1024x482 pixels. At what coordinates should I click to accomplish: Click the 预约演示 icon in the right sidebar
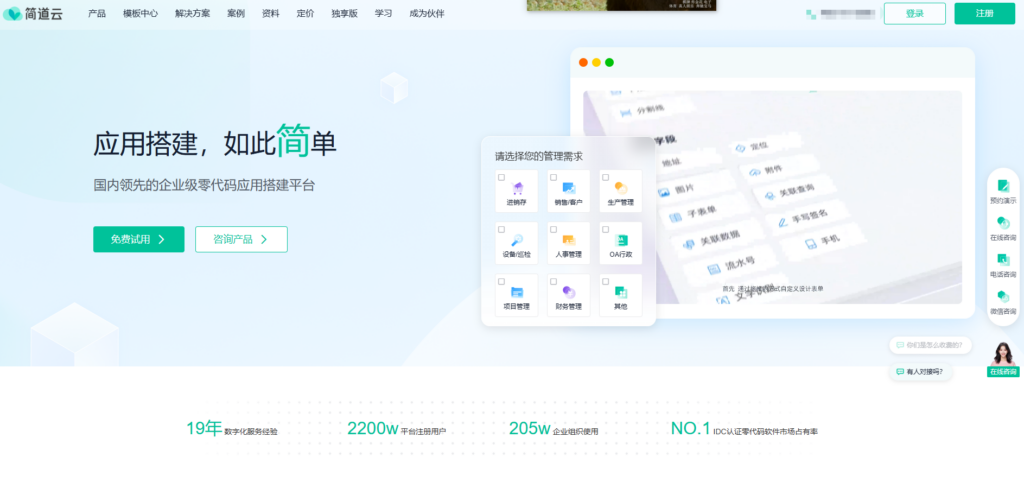coord(1002,187)
